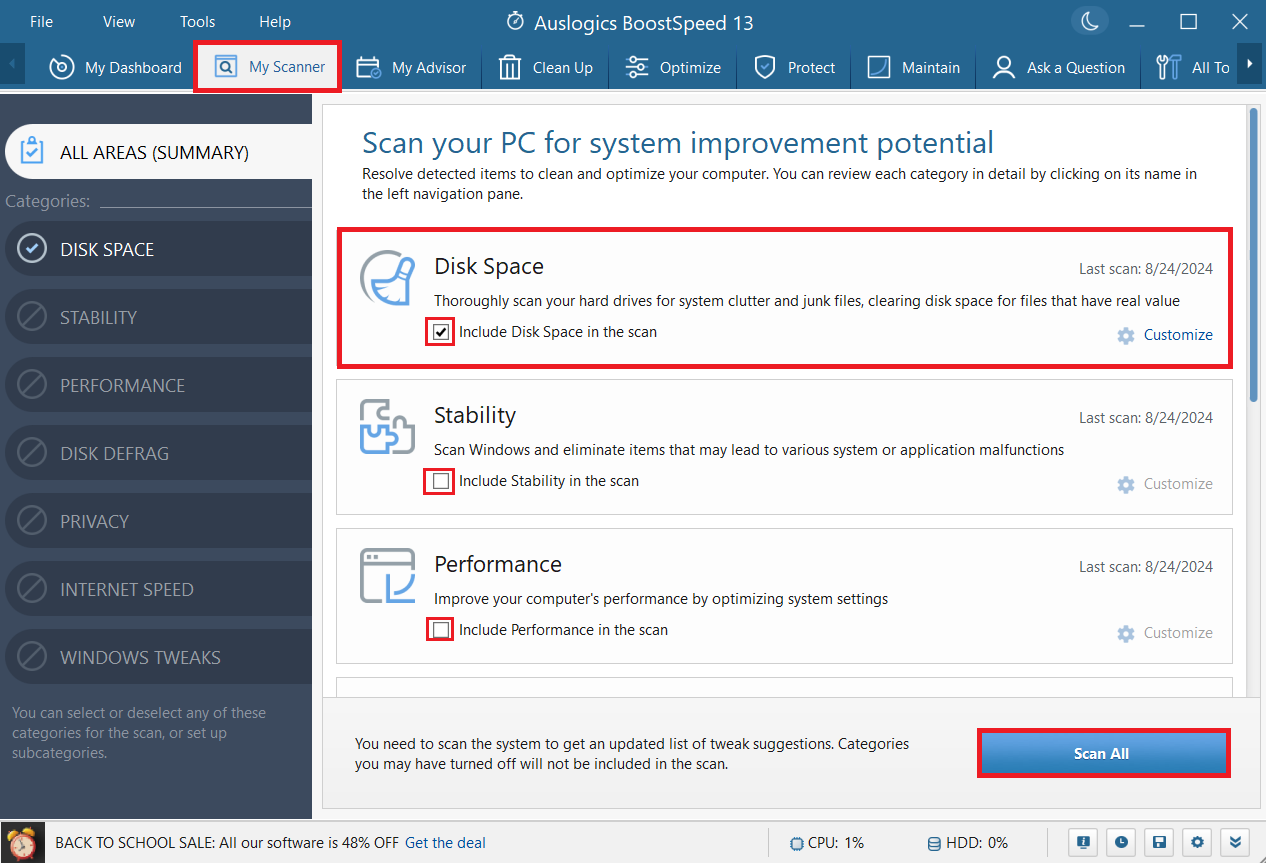Click the Performance window icon
The height and width of the screenshot is (863, 1266).
tap(387, 576)
